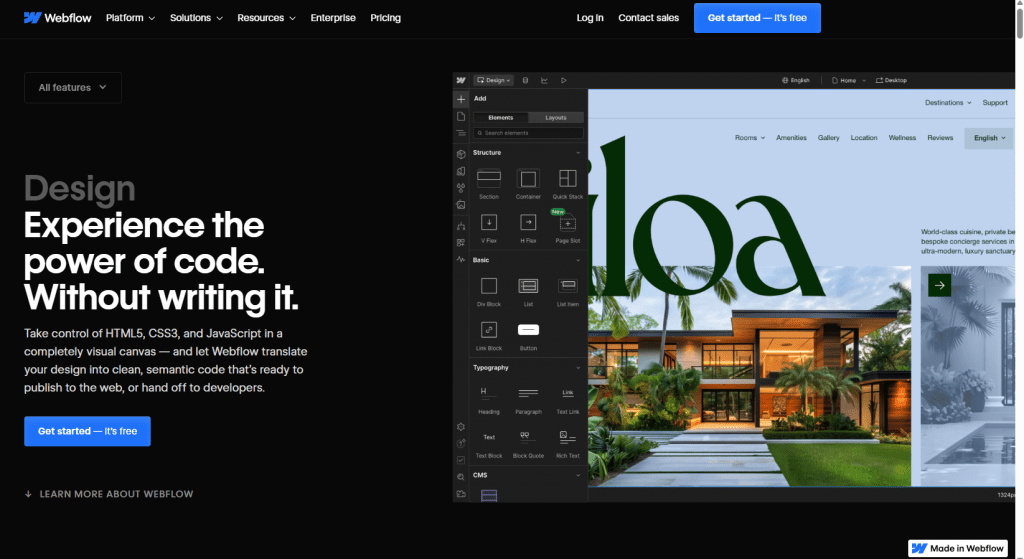This screenshot has width=1024, height=559.
Task: Open the All features dropdown
Action: pyautogui.click(x=73, y=88)
